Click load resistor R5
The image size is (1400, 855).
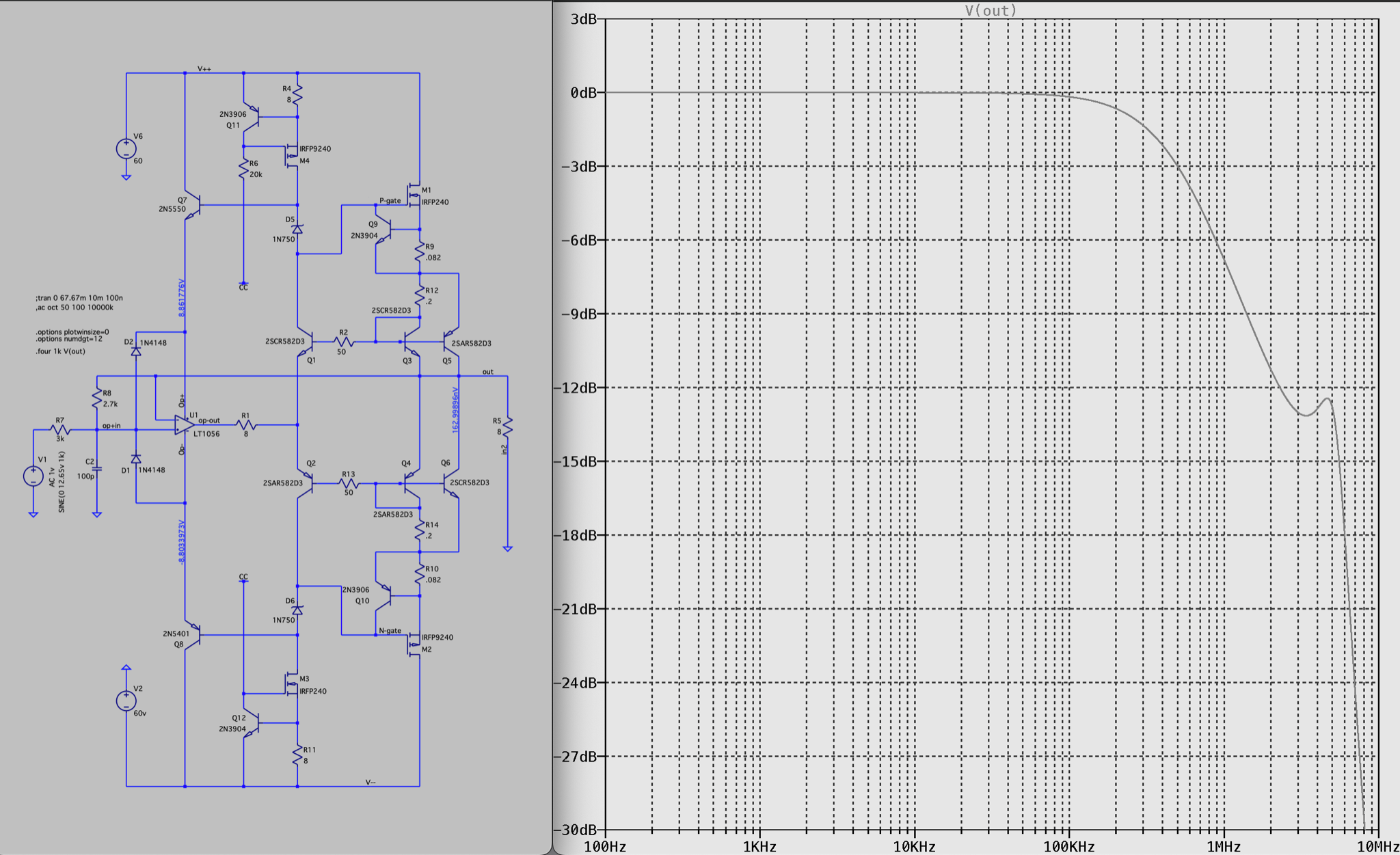coord(507,426)
